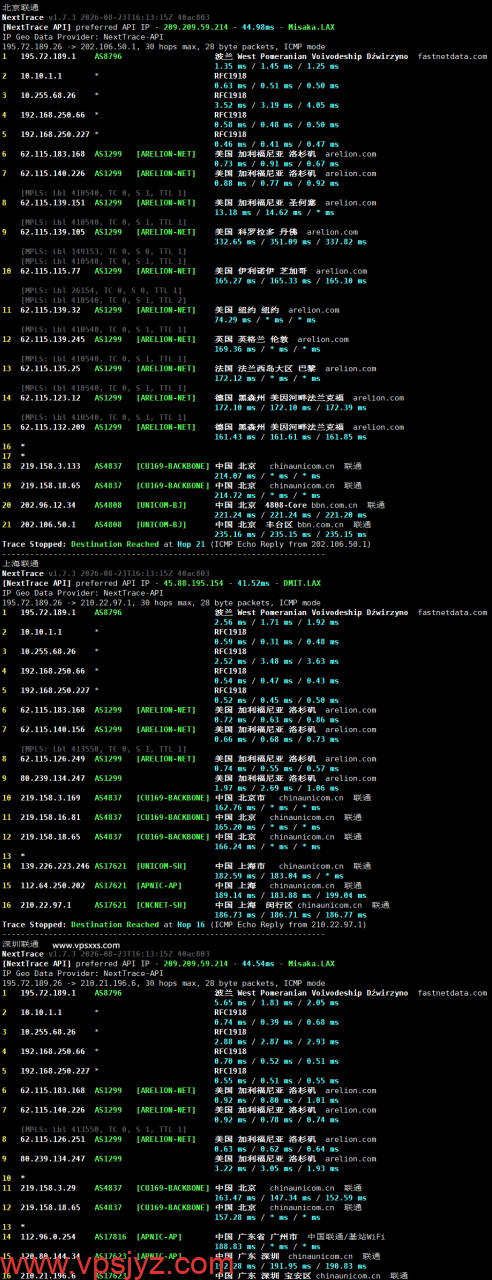Click the [UNICOM-SH] network tag

(163, 865)
